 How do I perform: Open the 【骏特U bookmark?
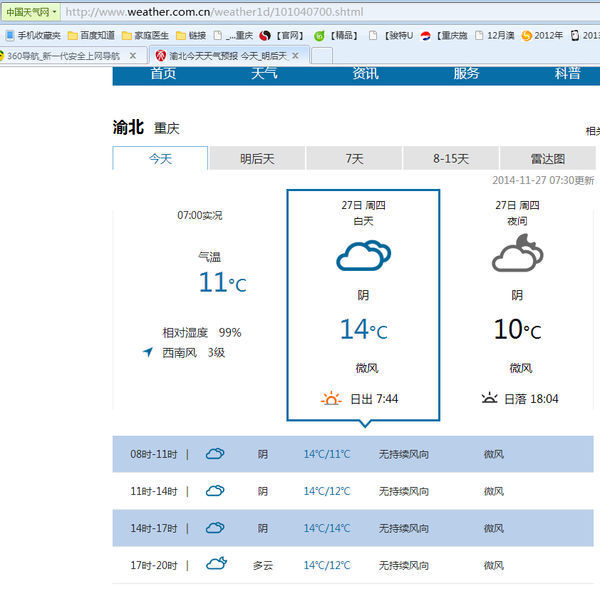tap(391, 36)
